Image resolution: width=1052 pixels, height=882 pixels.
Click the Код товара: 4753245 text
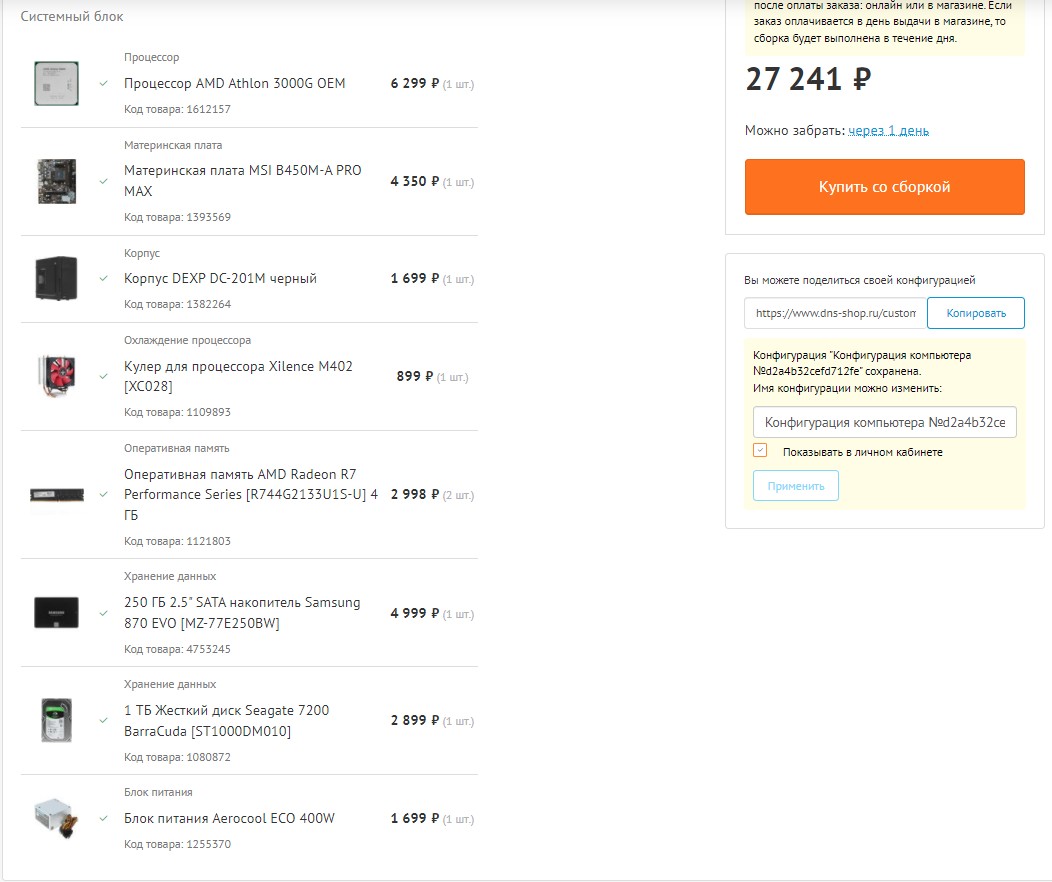tap(177, 649)
